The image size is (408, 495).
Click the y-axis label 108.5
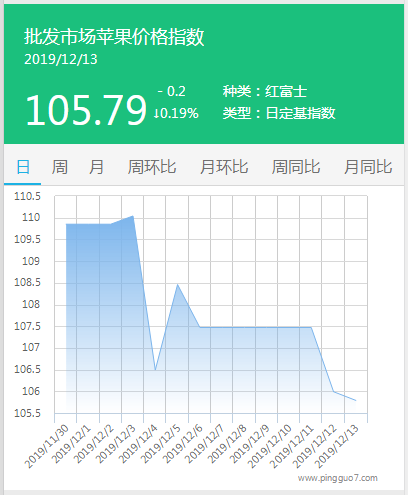pos(27,283)
